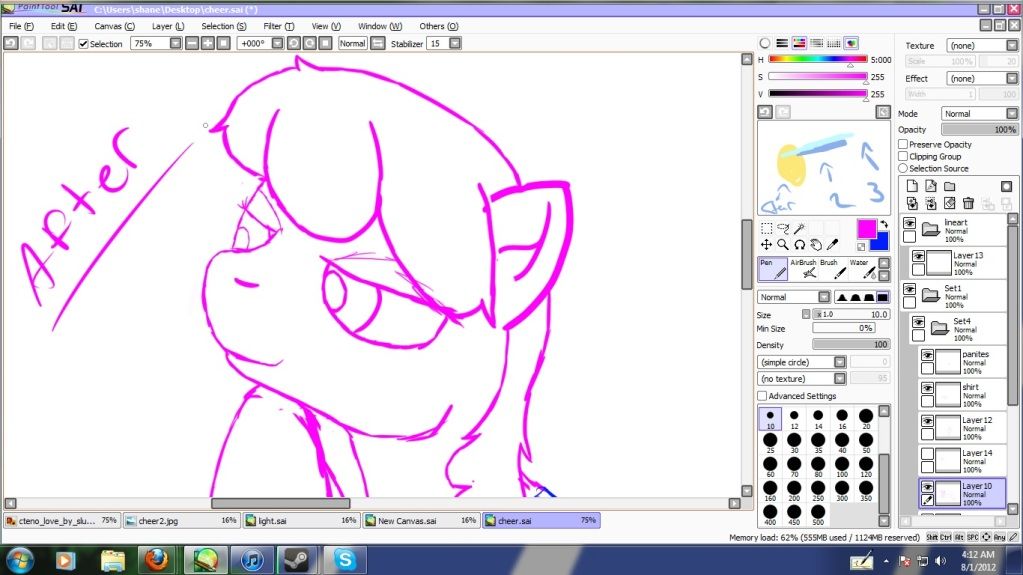Select the eyedropper color picker tool
Screen dimensions: 1023x575
(x=832, y=245)
